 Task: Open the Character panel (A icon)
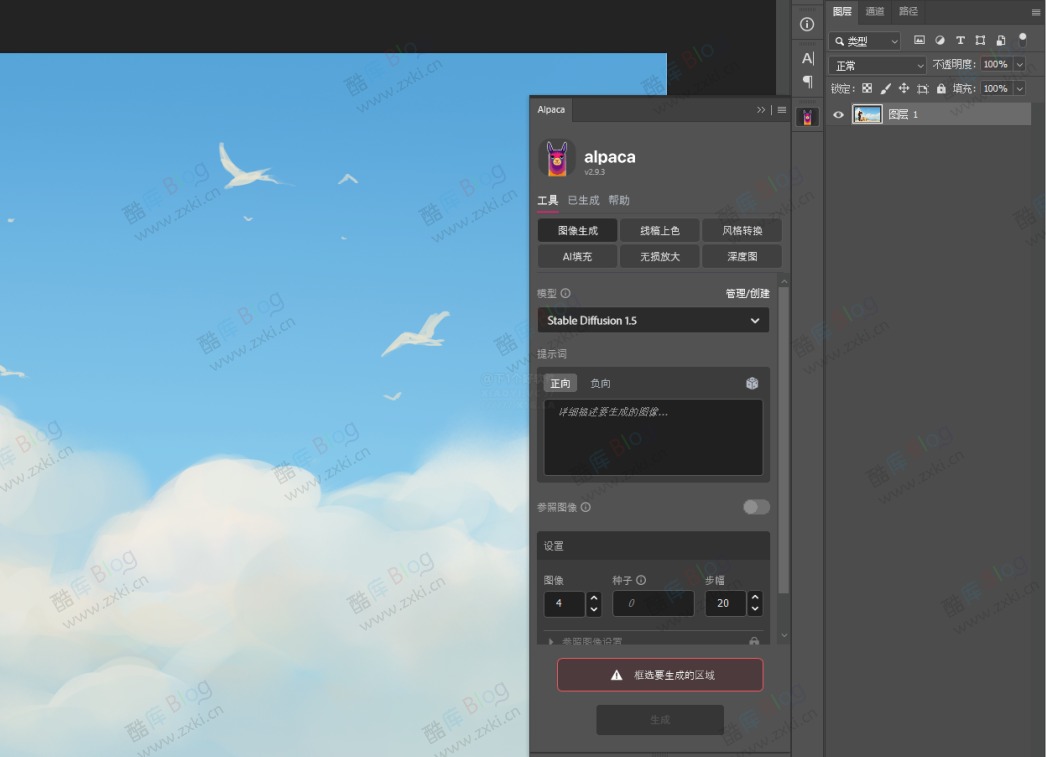(807, 58)
